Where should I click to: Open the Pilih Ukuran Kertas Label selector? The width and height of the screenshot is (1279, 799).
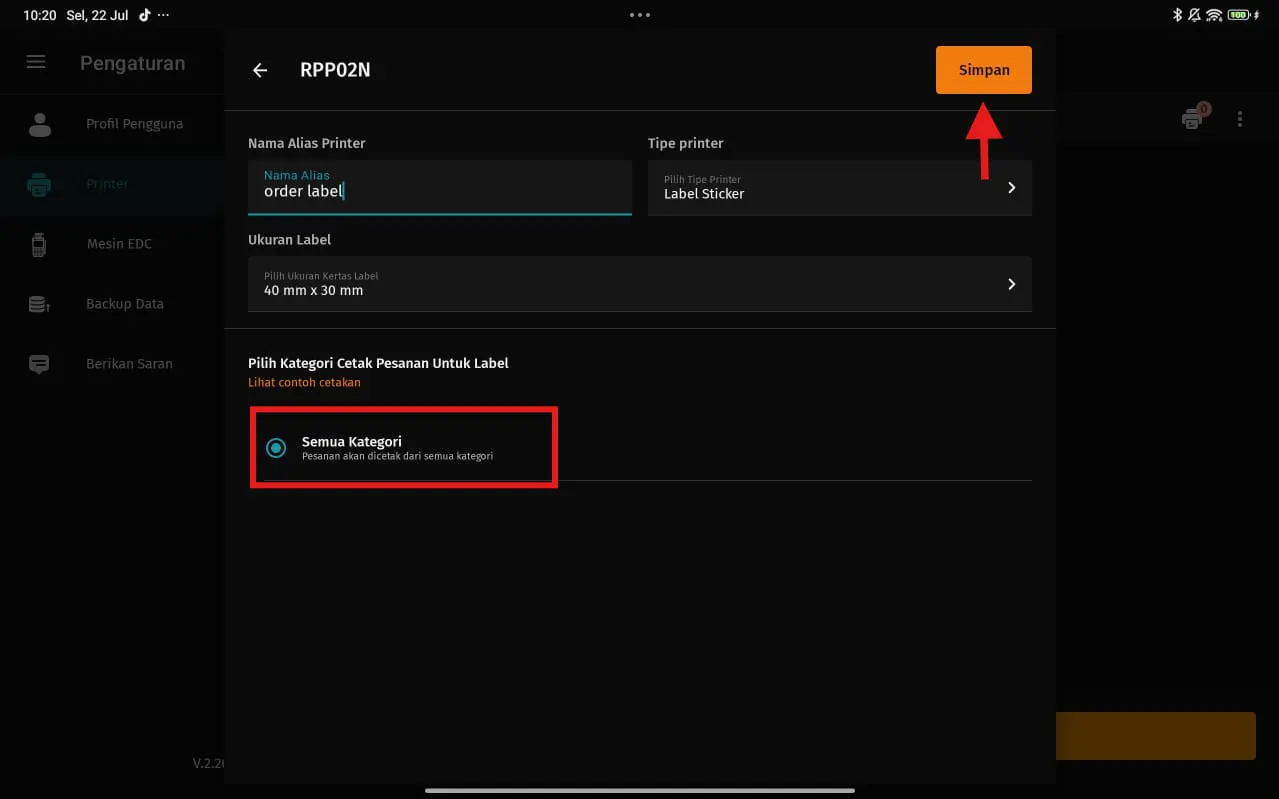(x=639, y=284)
